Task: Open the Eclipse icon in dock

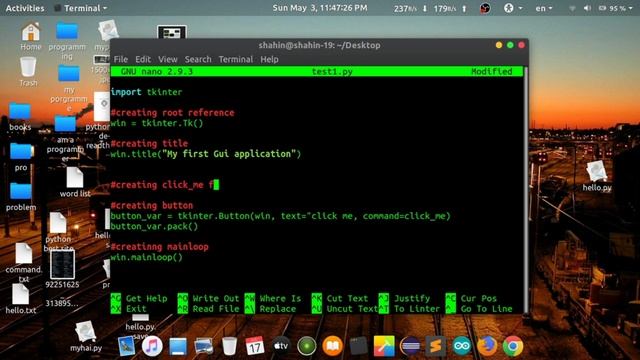Action: pos(410,346)
